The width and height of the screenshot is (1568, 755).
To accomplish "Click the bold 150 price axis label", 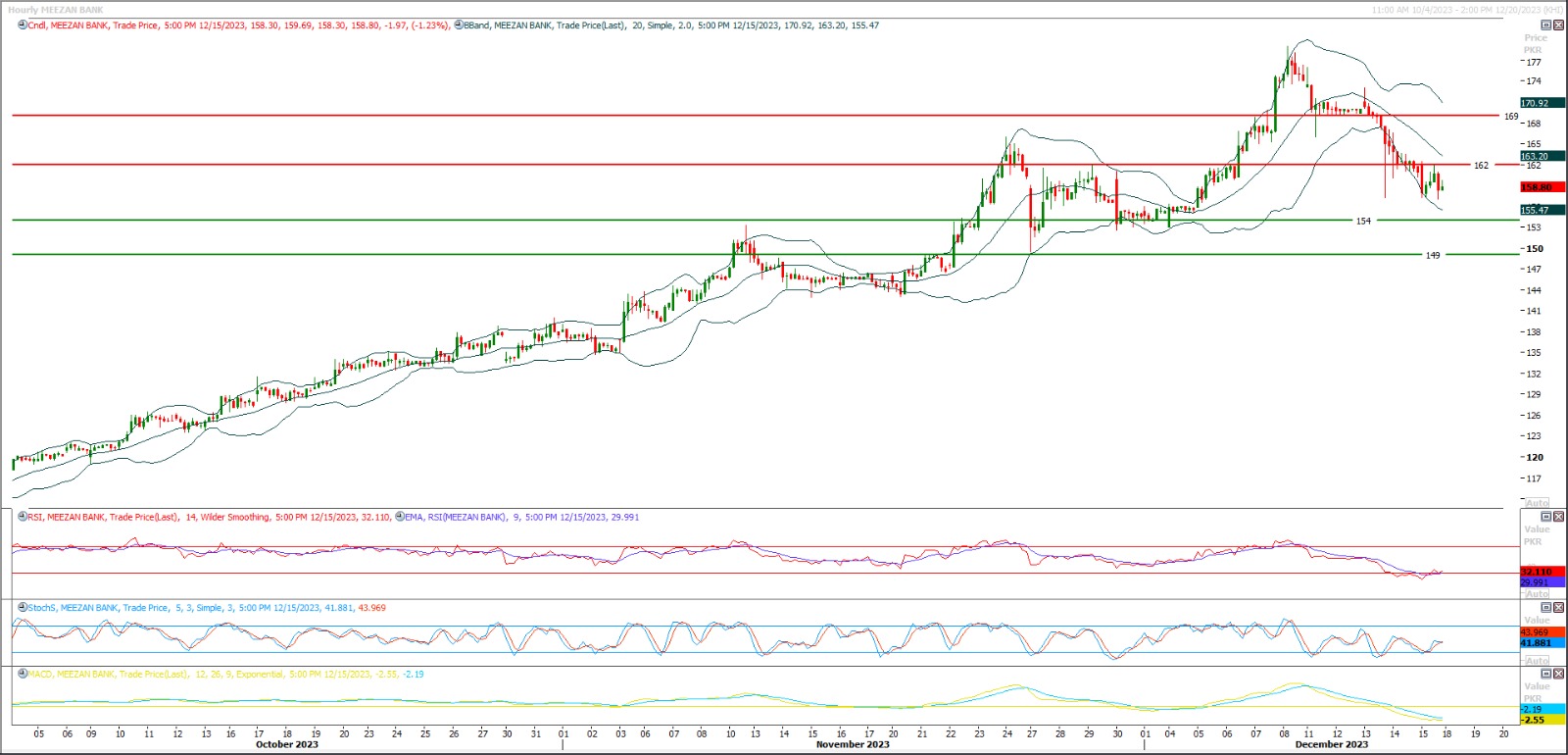I will click(1534, 249).
